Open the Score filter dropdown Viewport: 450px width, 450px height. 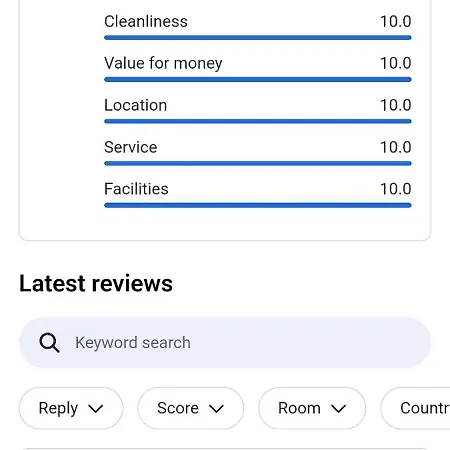click(191, 408)
